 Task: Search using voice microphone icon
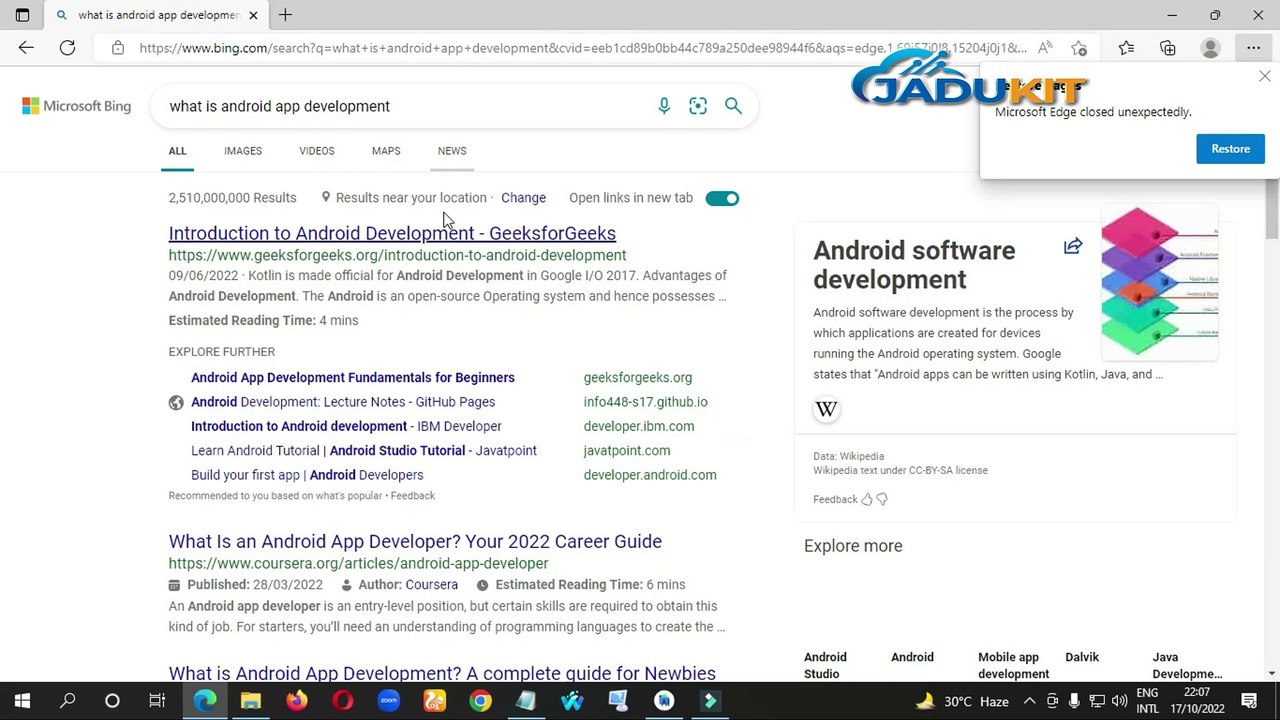[664, 106]
